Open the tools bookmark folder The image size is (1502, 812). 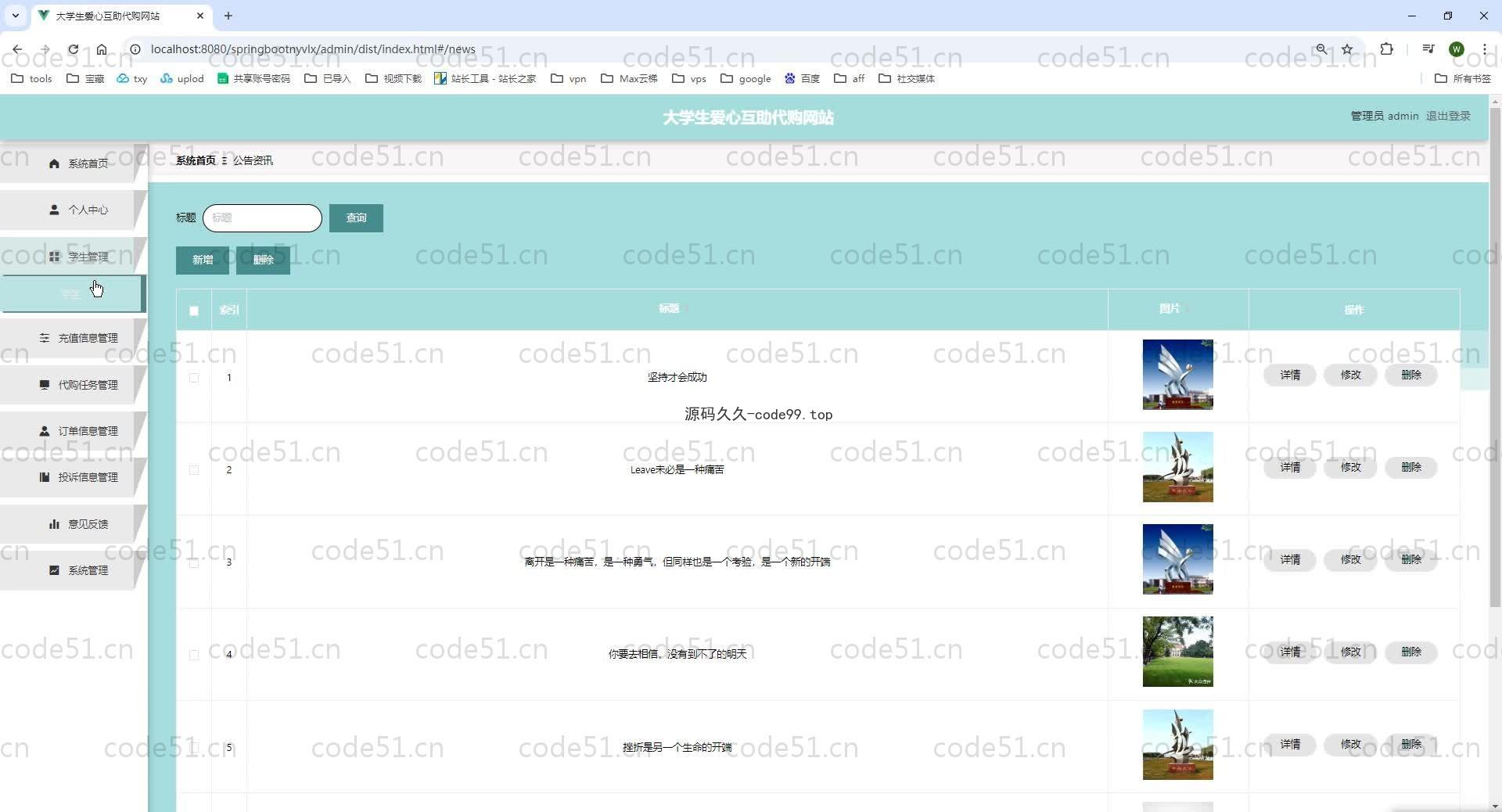pyautogui.click(x=31, y=78)
